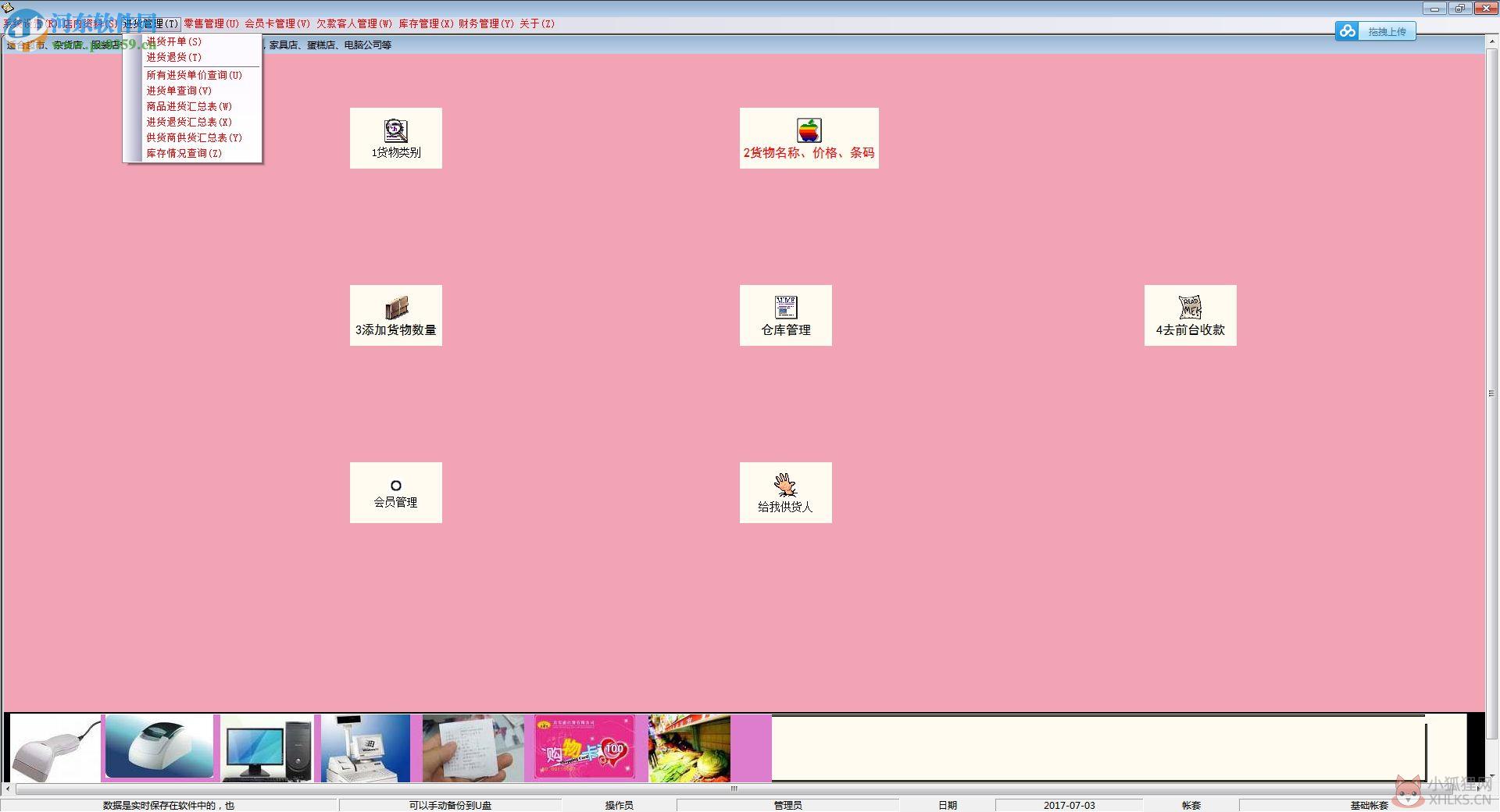
Task: Open 给我供货人 hand icon tile
Action: point(785,493)
